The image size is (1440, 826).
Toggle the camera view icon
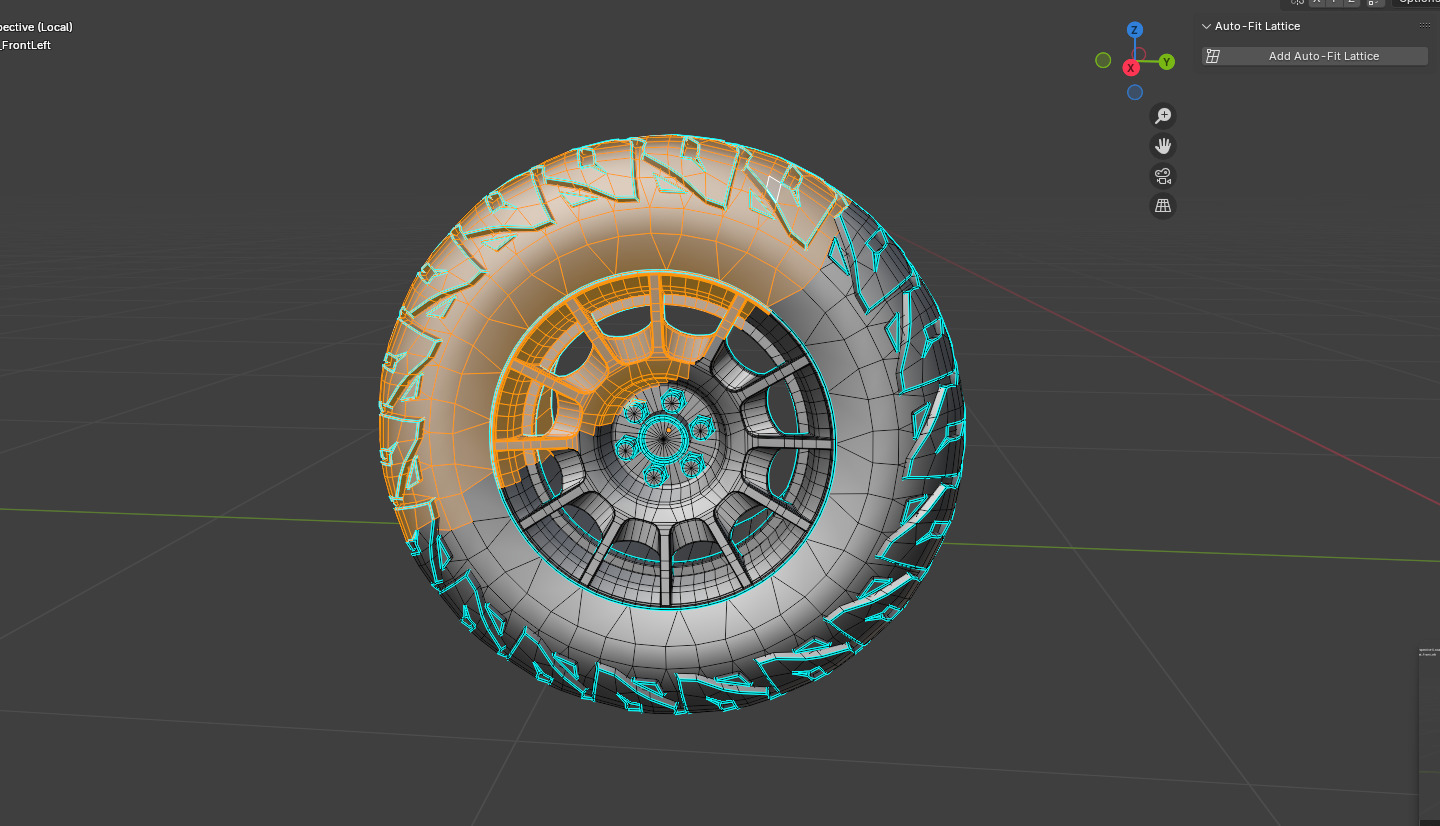(x=1163, y=176)
